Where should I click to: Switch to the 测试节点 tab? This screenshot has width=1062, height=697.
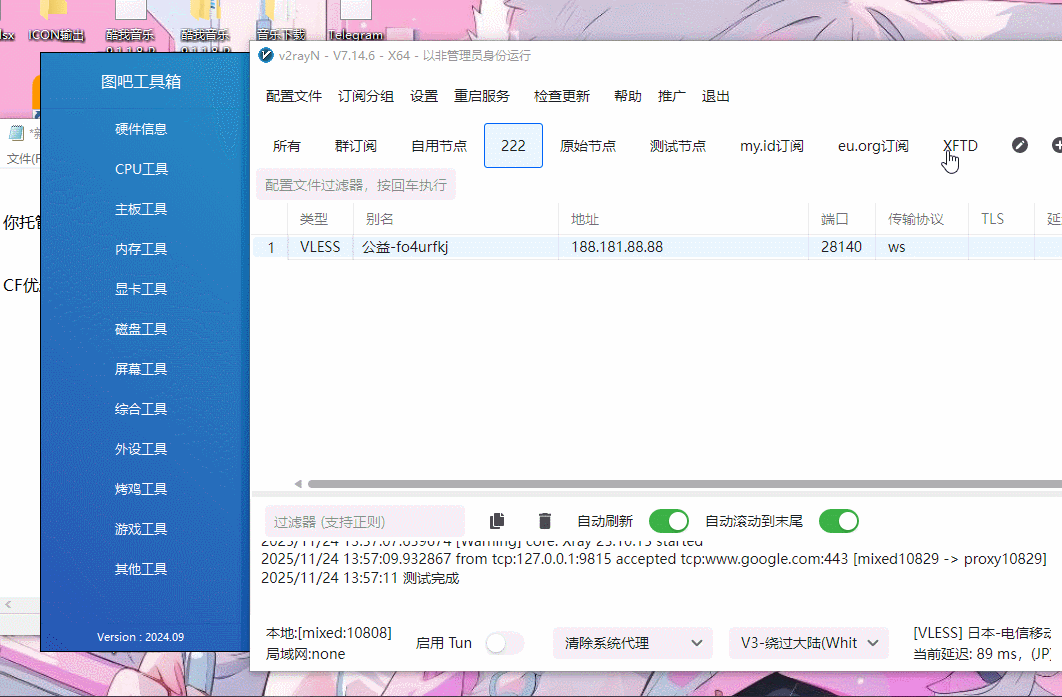tap(677, 146)
